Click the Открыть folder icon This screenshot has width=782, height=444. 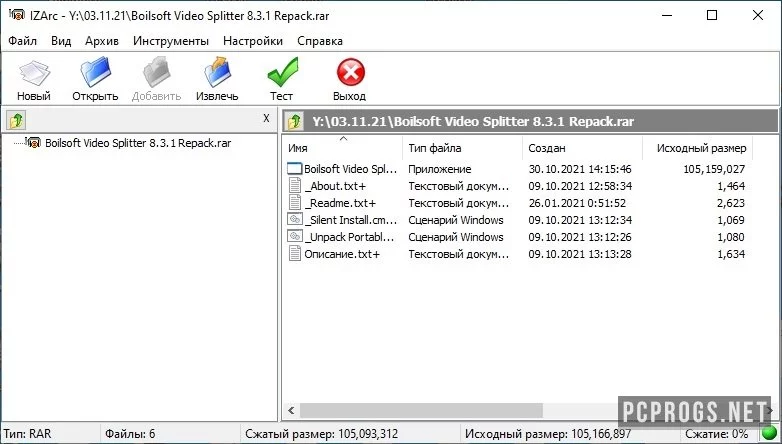95,72
